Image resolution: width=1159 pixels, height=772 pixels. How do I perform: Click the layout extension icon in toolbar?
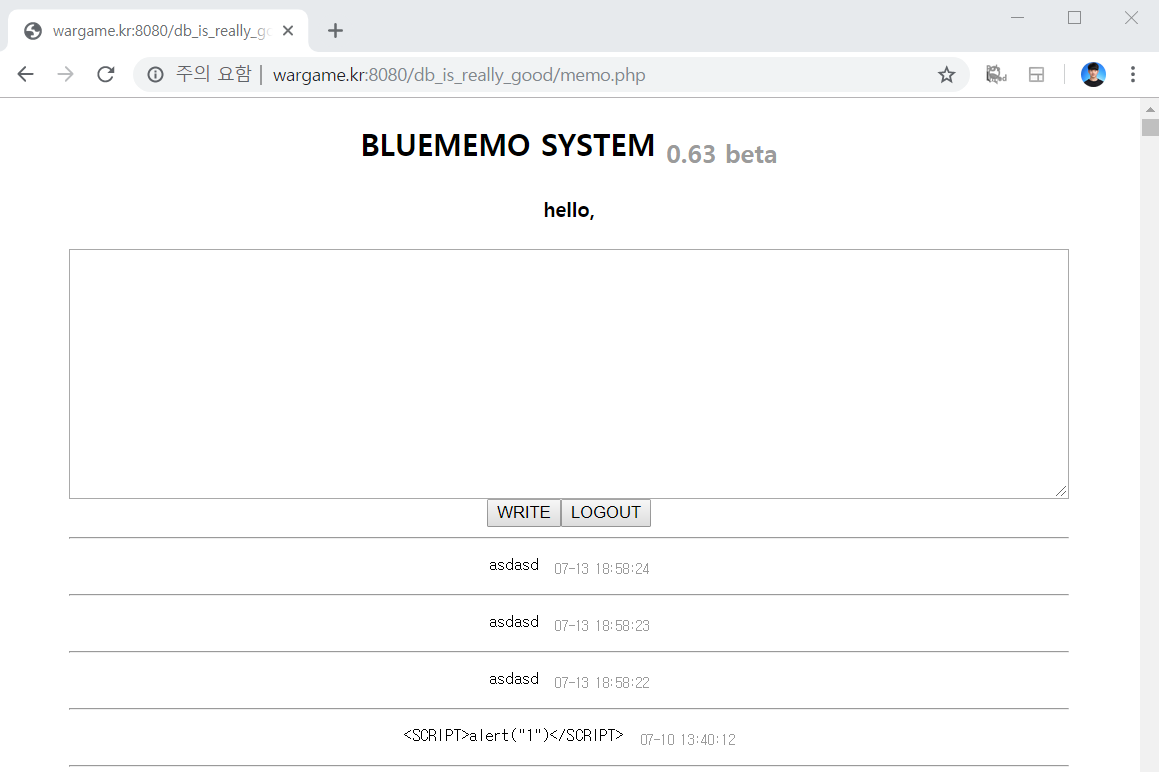click(x=1036, y=74)
